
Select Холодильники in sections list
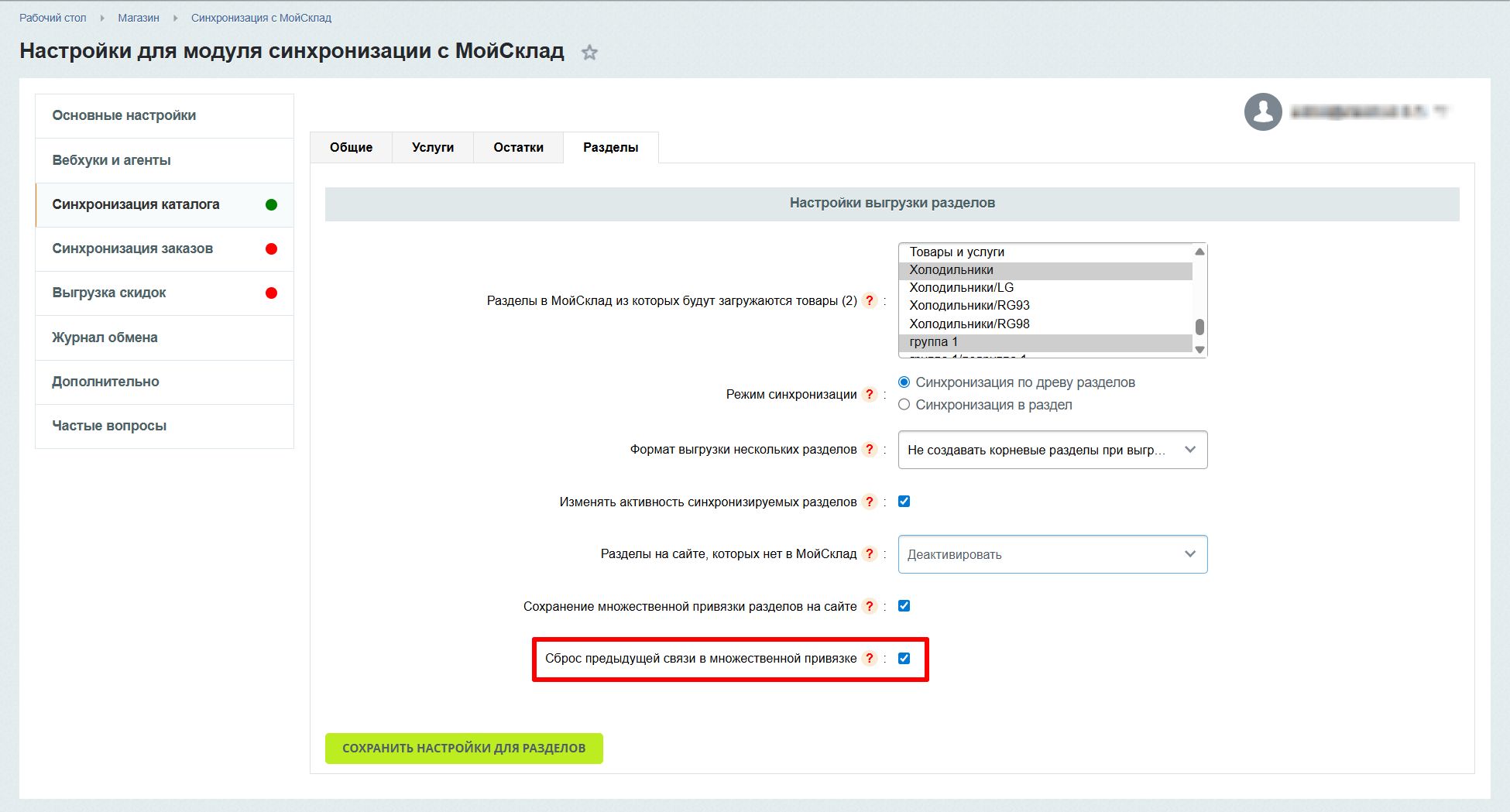pos(1045,270)
